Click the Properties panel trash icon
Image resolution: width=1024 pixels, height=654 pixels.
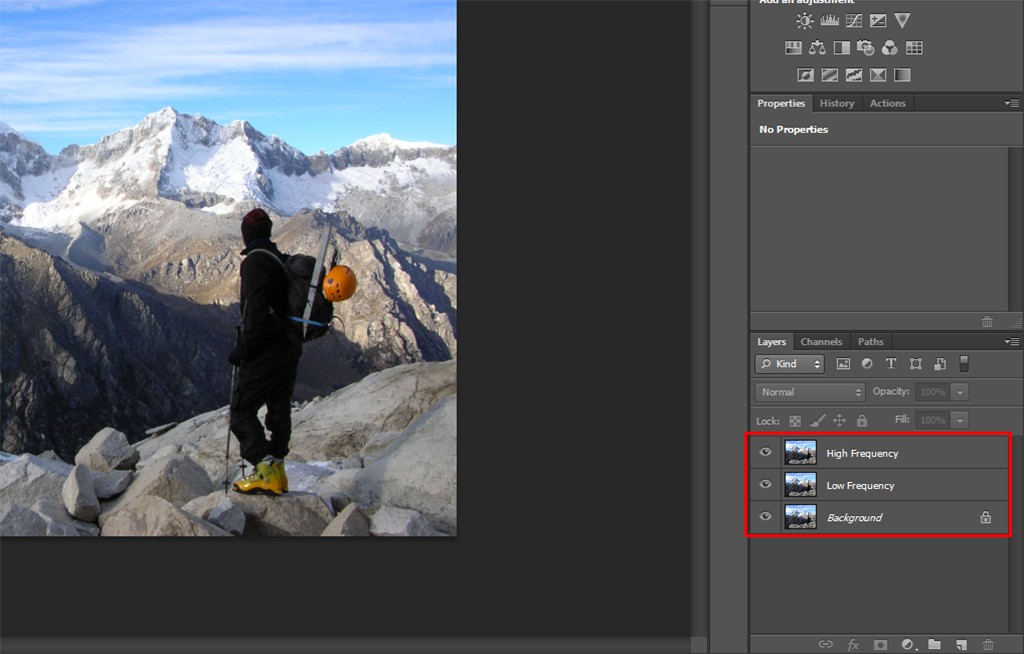click(x=987, y=321)
